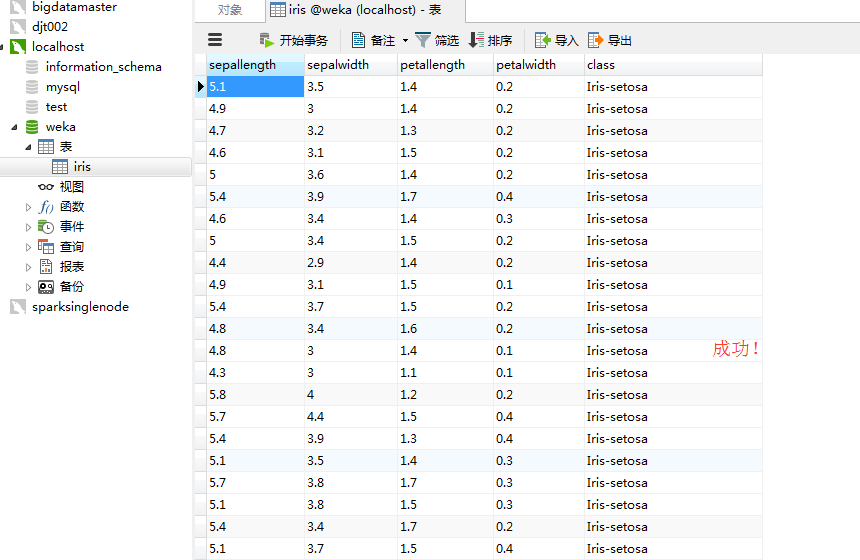This screenshot has width=860, height=560.
Task: Click the first row's record selector arrow
Action: click(201, 87)
